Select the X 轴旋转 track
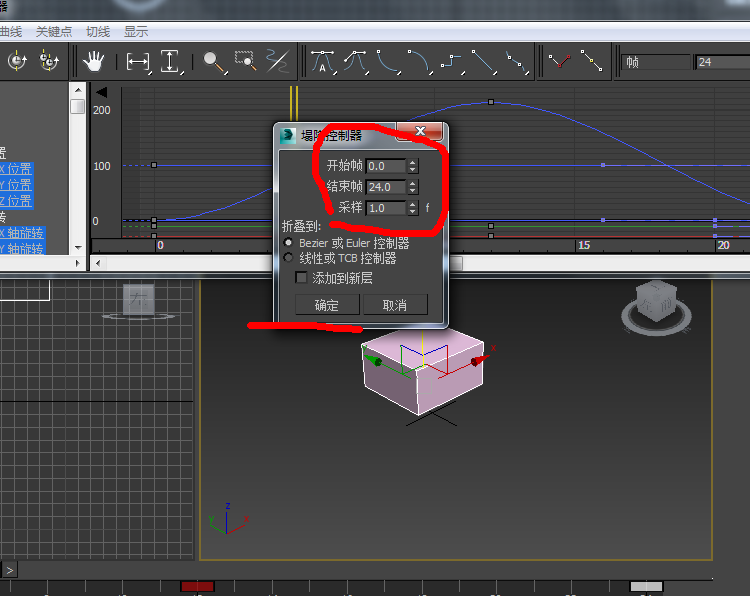Viewport: 750px width, 596px height. click(x=22, y=233)
